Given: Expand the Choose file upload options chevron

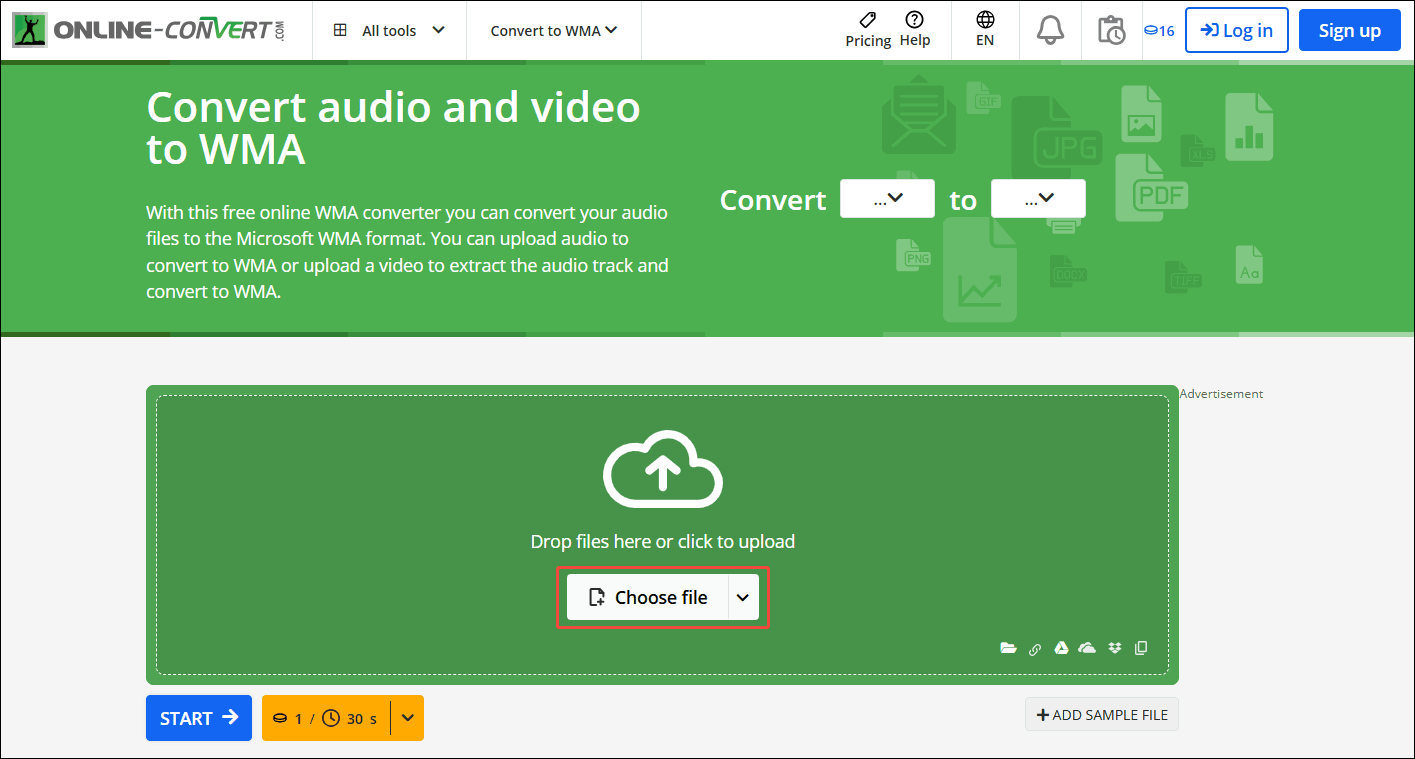Looking at the screenshot, I should pos(743,596).
